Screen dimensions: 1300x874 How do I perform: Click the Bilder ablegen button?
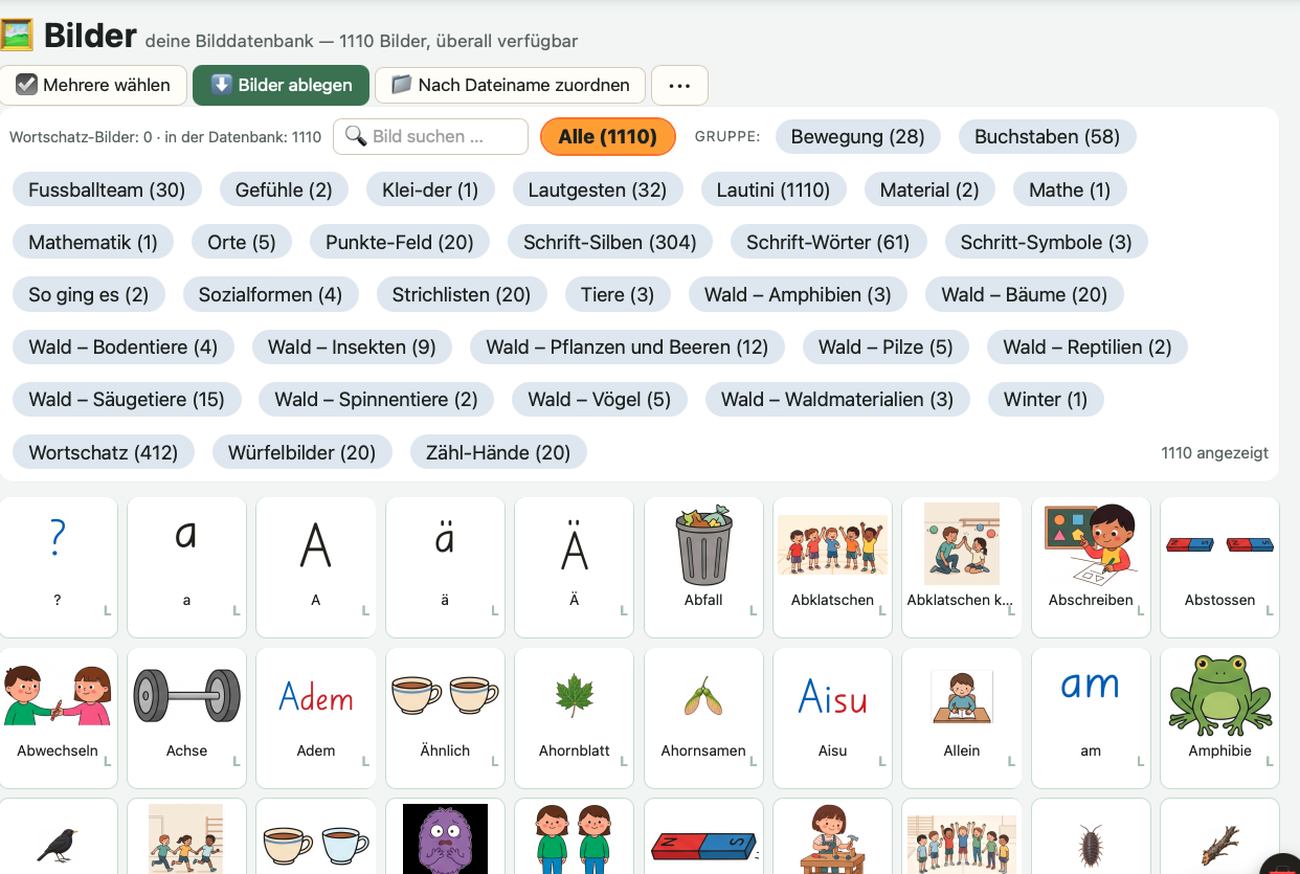click(281, 85)
